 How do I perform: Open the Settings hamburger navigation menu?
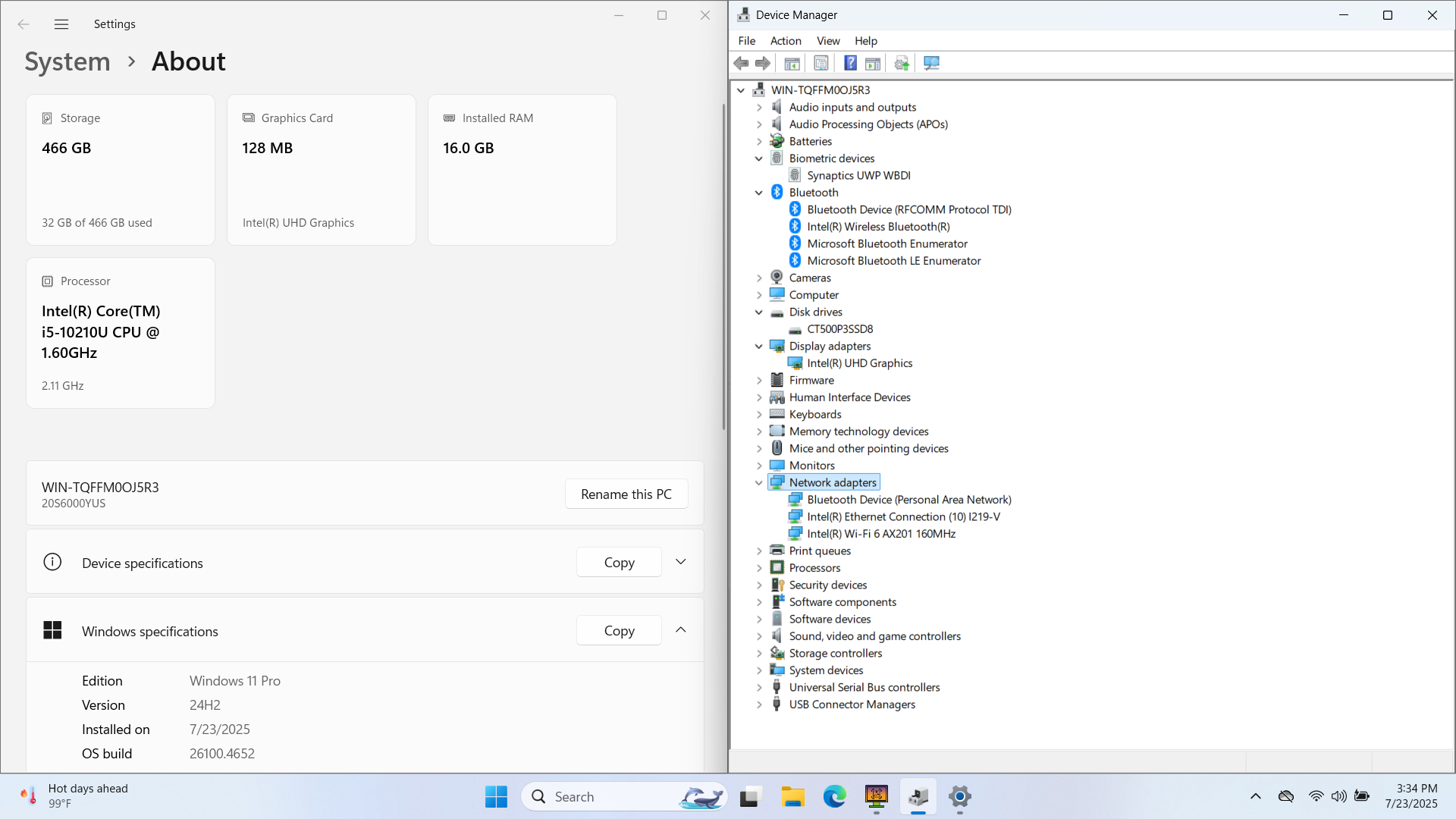pos(61,24)
